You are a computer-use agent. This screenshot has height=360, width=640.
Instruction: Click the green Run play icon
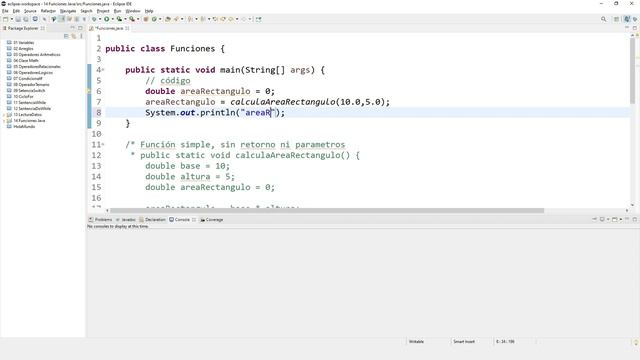pyautogui.click(x=107, y=19)
